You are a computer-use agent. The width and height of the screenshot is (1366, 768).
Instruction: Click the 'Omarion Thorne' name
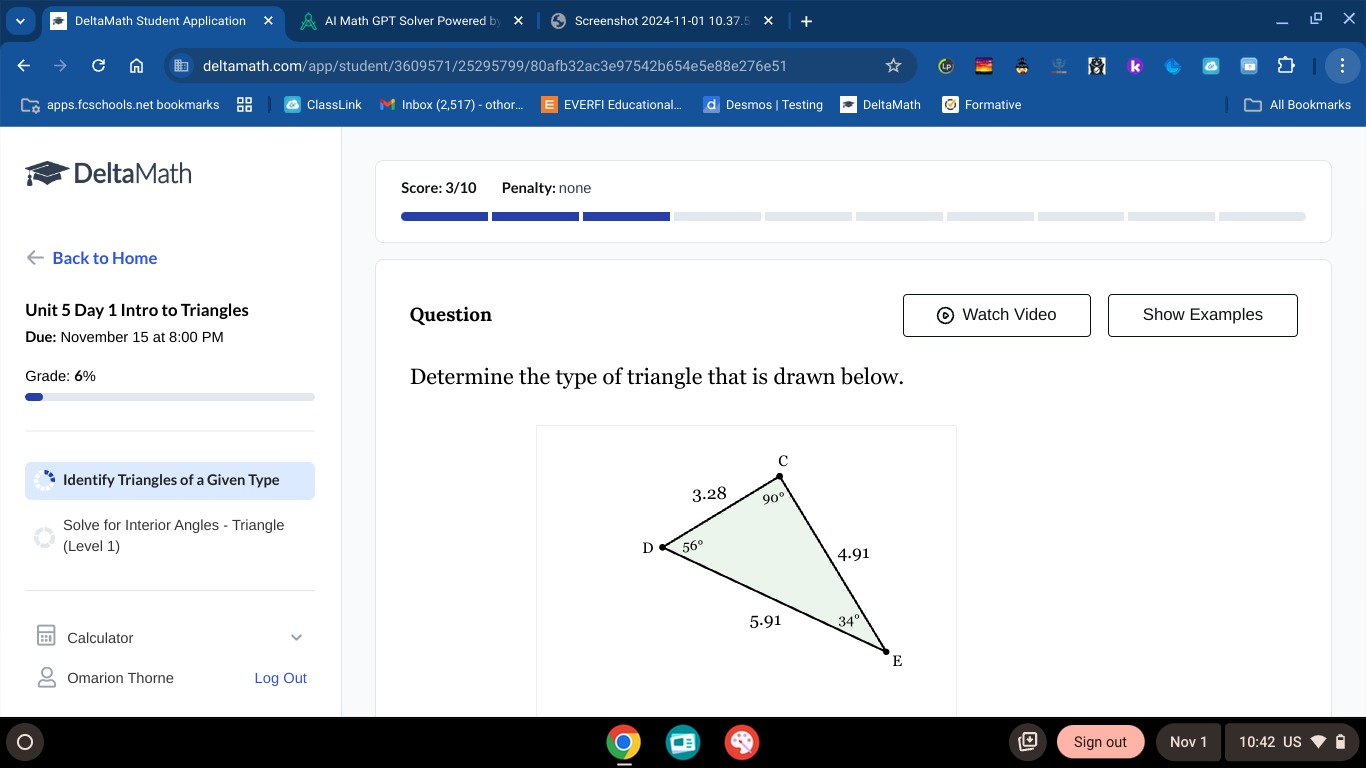pyautogui.click(x=120, y=678)
